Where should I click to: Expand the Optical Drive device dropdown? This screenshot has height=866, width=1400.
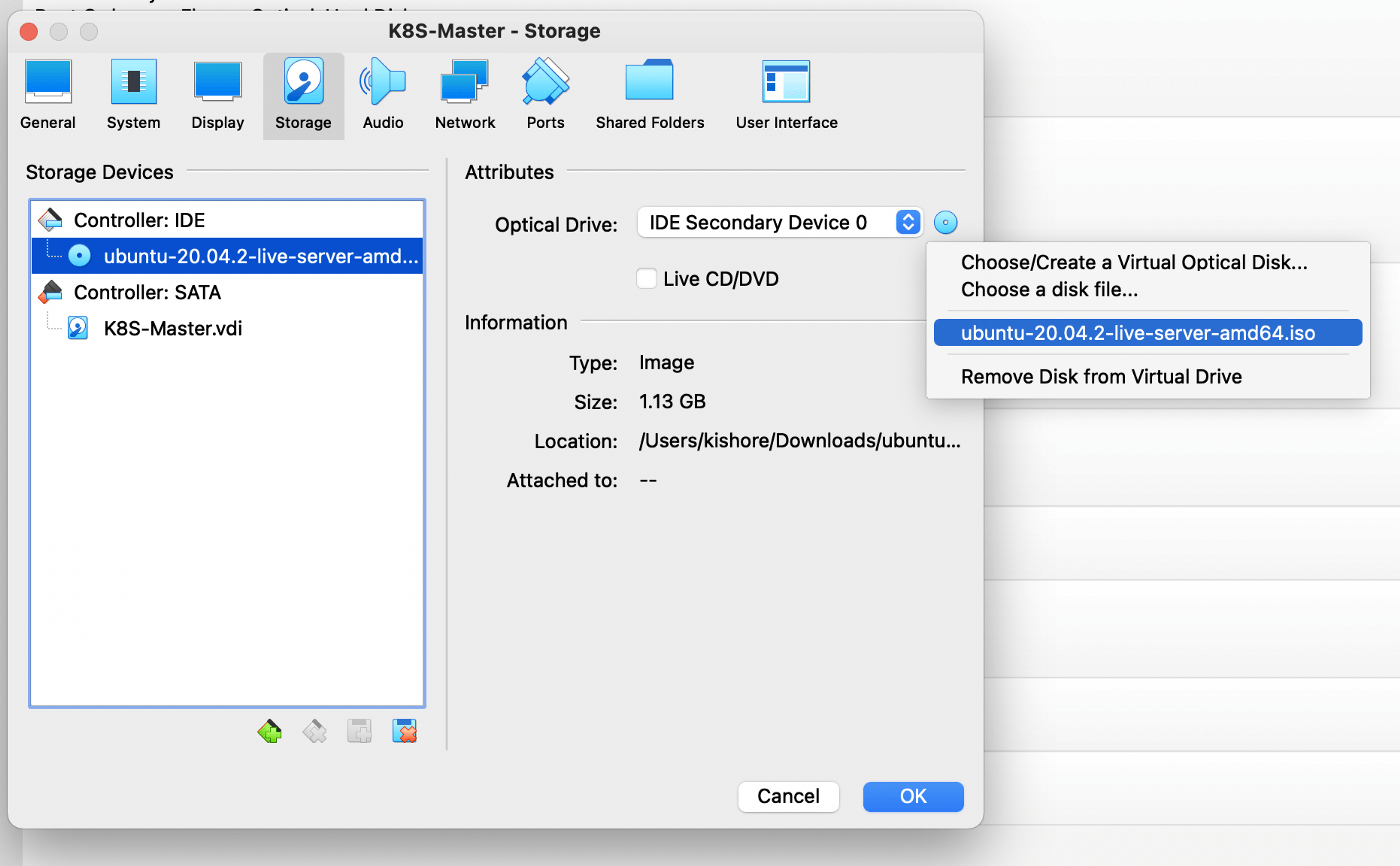pyautogui.click(x=907, y=222)
